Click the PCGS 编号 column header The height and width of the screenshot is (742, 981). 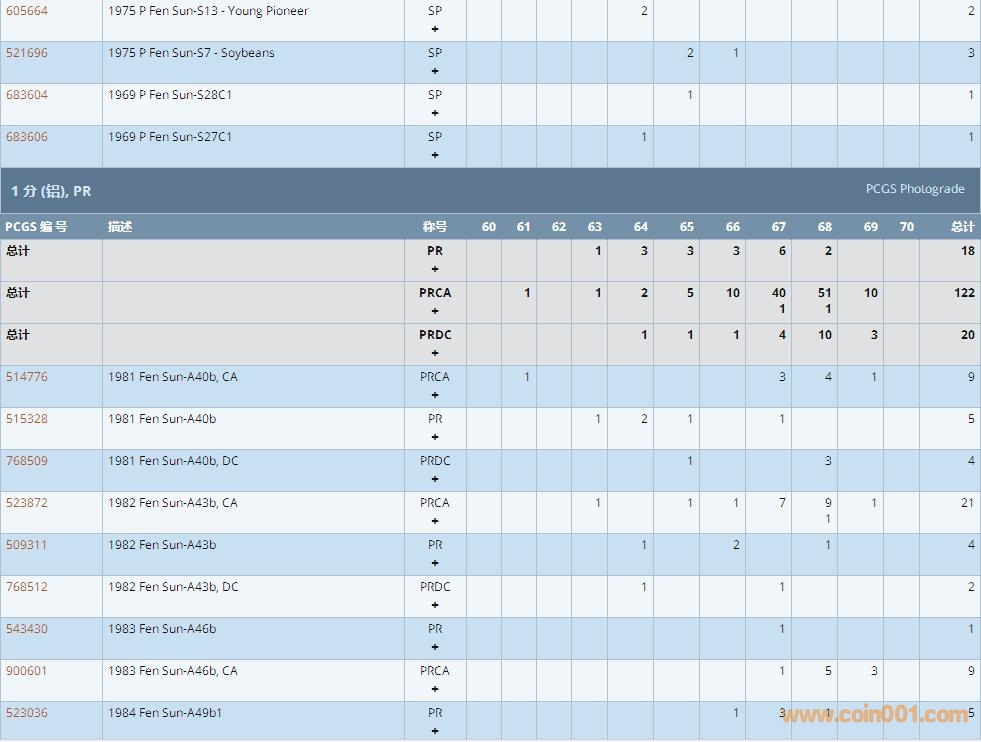36,227
